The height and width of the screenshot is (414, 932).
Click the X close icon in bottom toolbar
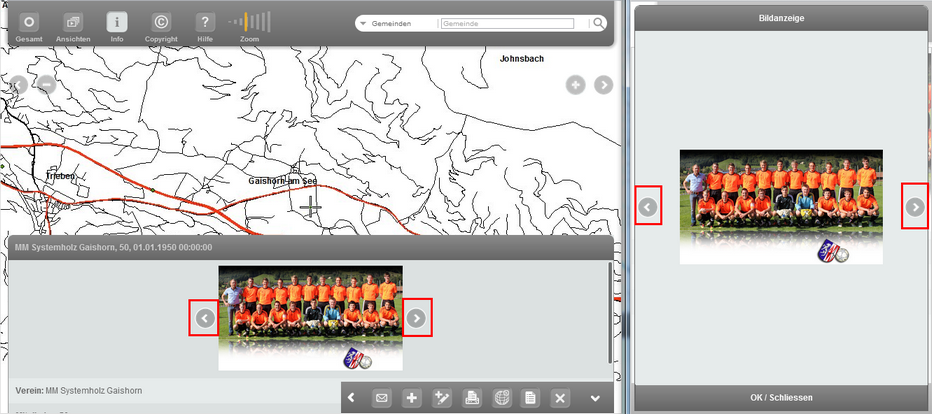point(559,398)
